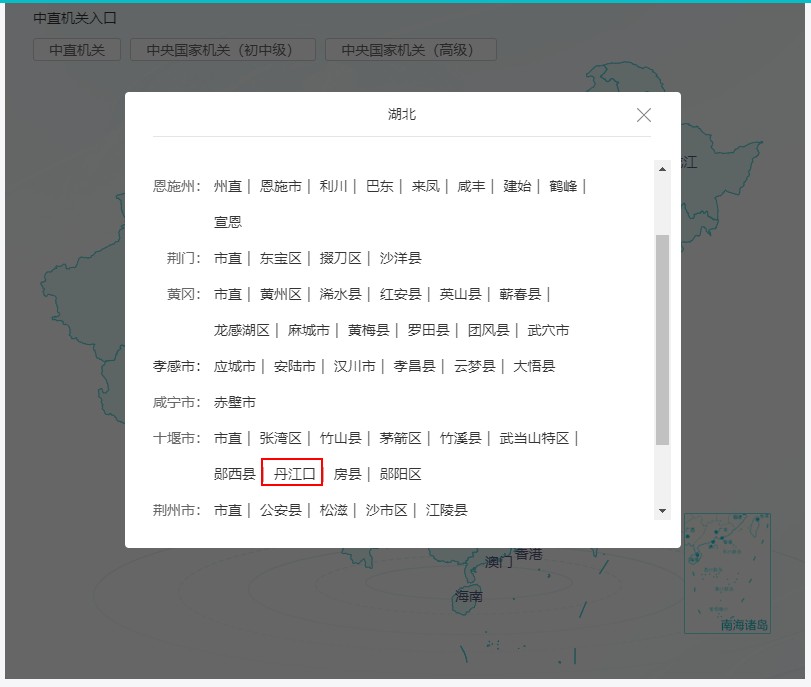Close the 湖北 dialog with the X icon

click(644, 115)
